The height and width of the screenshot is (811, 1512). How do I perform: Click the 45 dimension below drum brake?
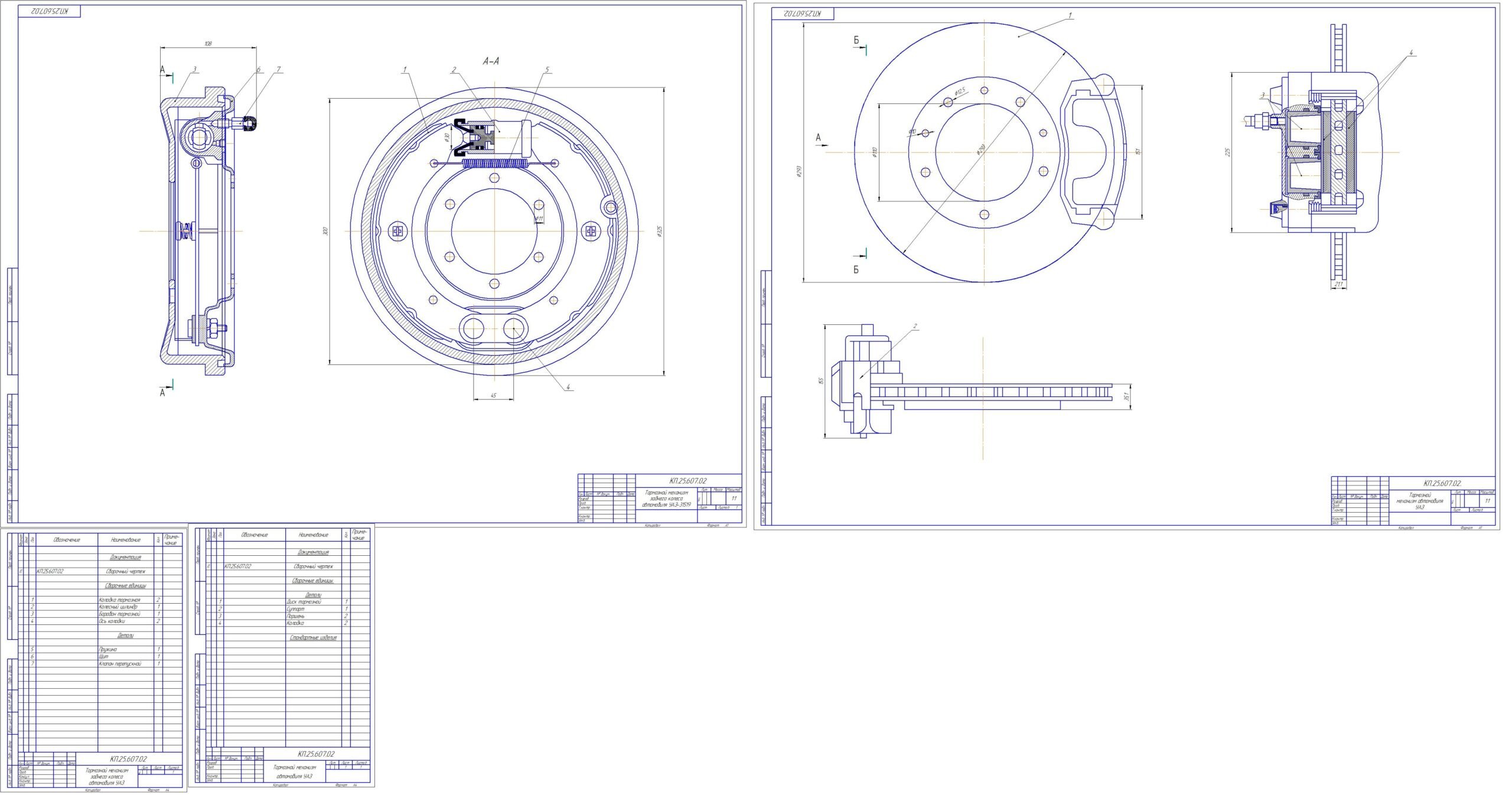pyautogui.click(x=493, y=396)
